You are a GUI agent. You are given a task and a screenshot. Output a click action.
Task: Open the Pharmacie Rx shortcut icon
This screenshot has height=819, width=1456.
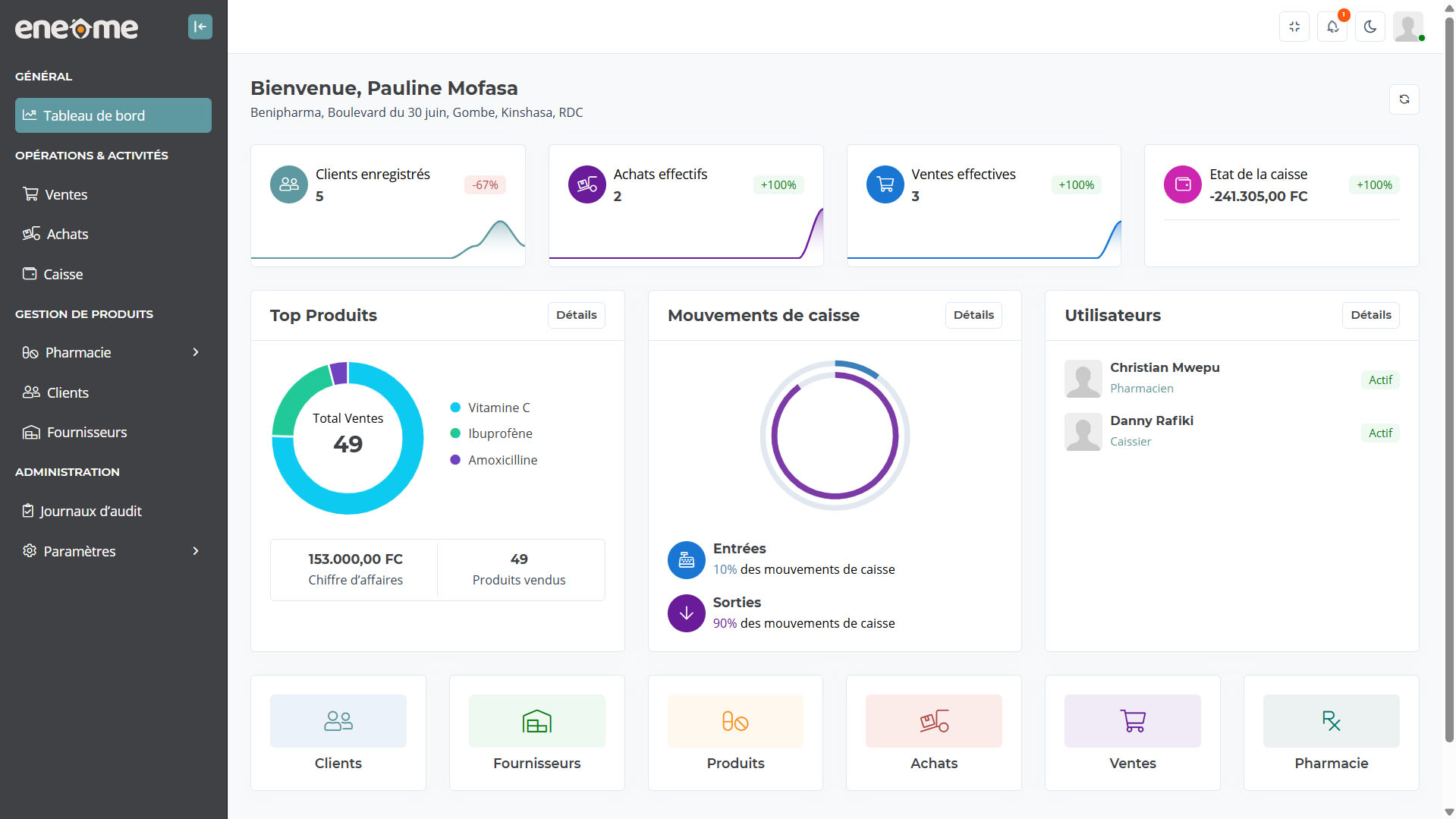(x=1330, y=721)
